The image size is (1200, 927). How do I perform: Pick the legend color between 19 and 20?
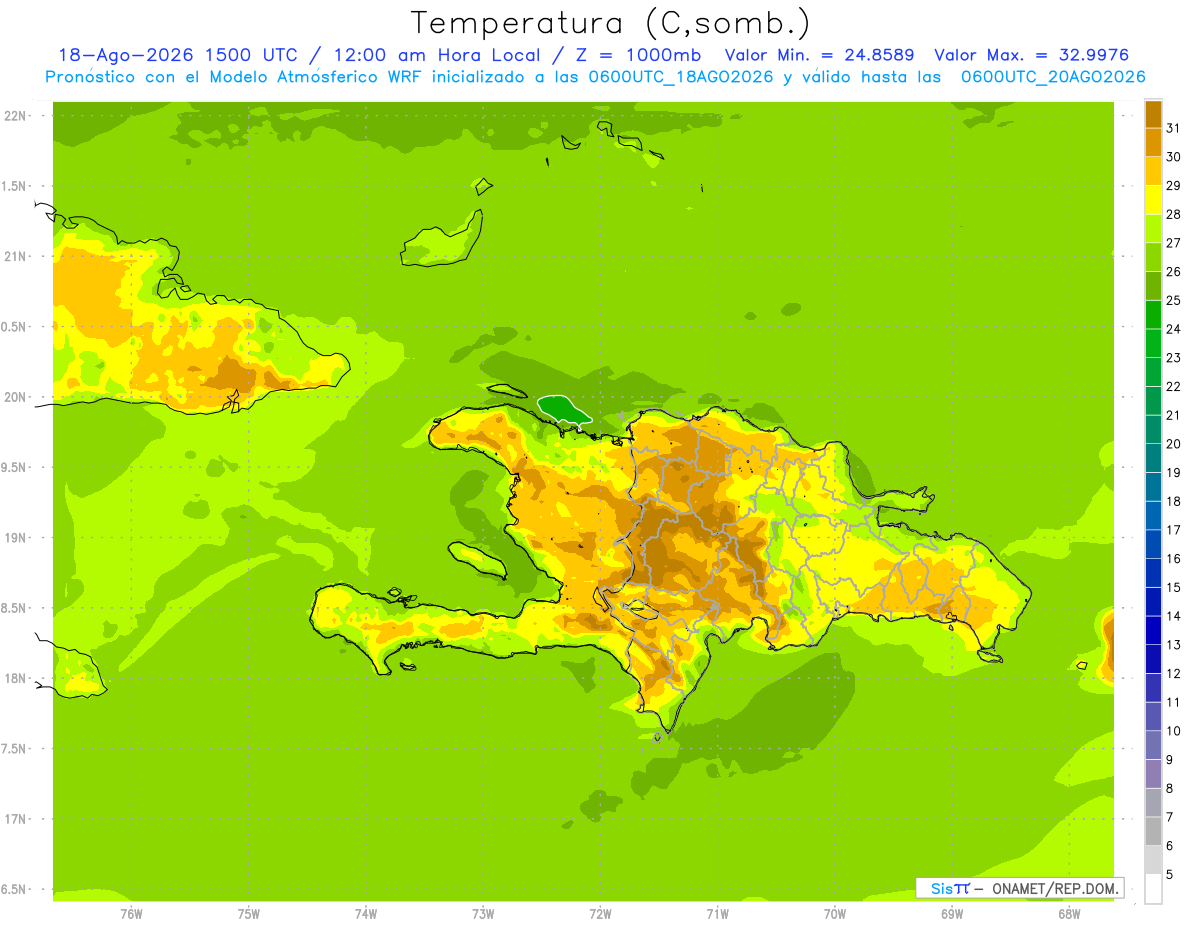pos(1153,458)
